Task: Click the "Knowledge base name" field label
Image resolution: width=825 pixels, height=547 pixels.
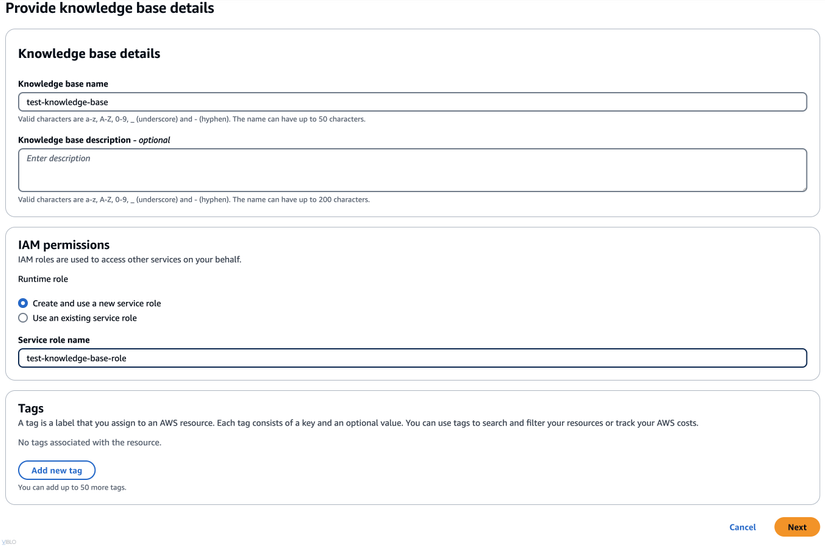Action: click(x=63, y=84)
